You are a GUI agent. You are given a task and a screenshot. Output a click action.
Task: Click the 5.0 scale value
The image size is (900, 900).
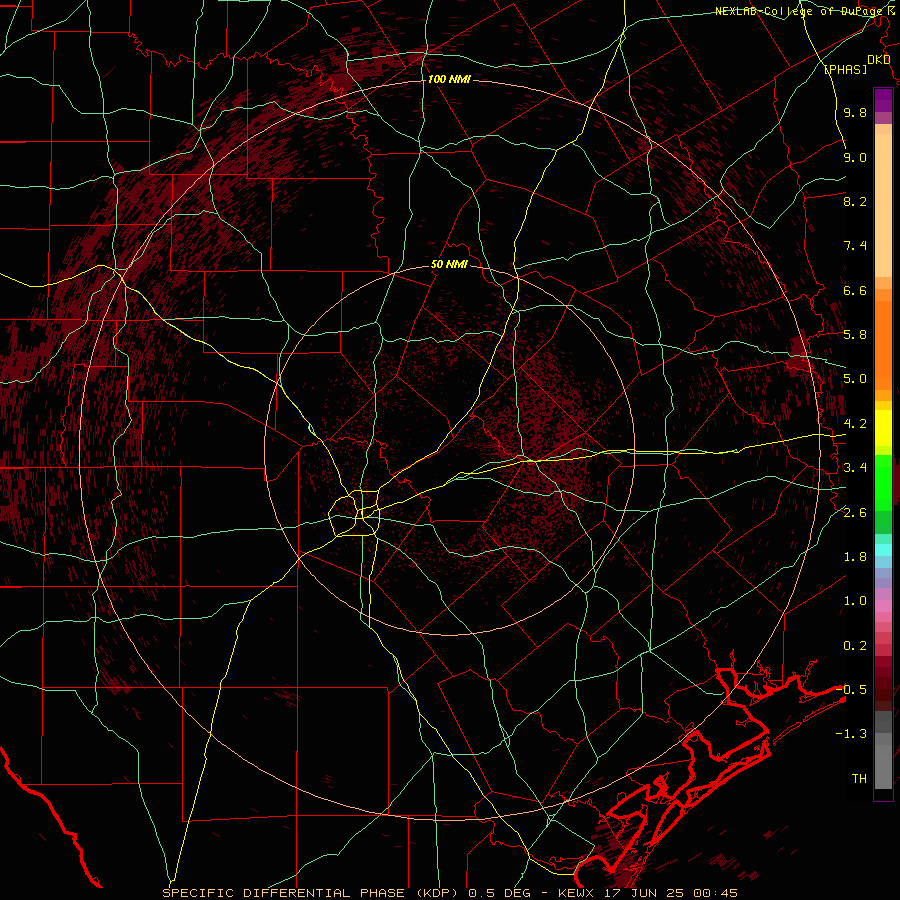pos(855,379)
